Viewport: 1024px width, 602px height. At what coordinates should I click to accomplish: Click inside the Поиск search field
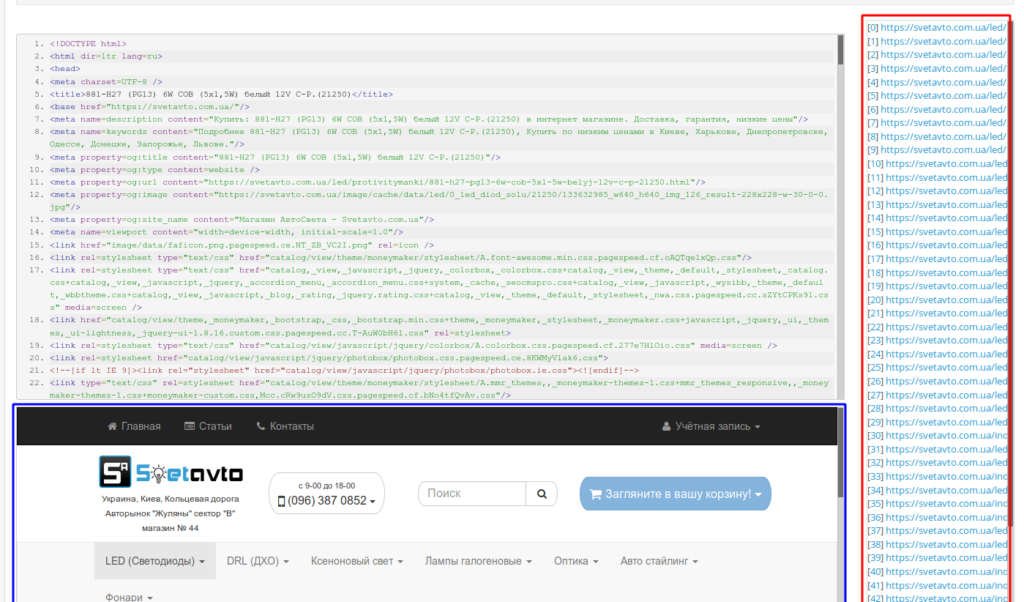click(x=472, y=494)
